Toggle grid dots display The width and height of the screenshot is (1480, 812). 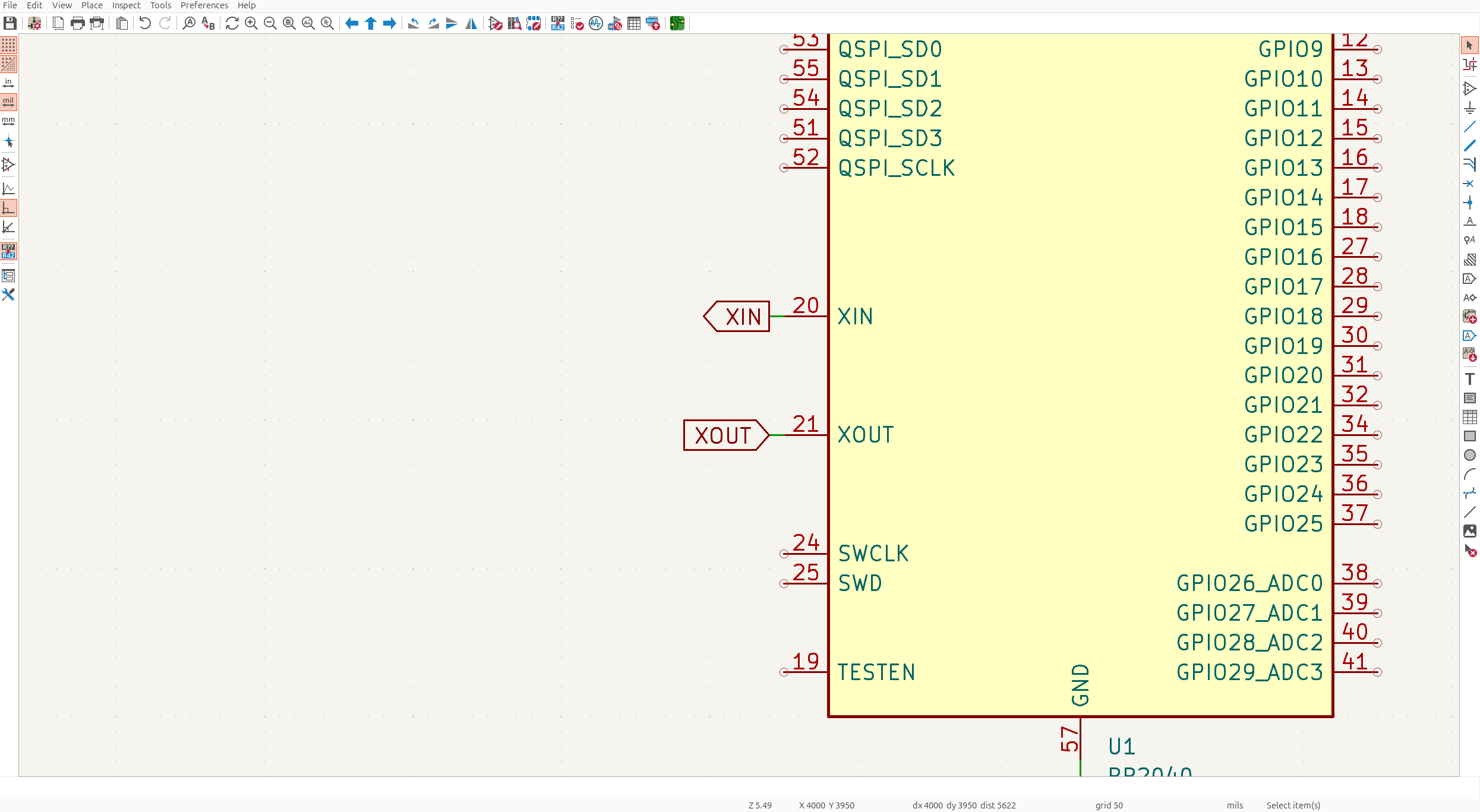coord(8,45)
